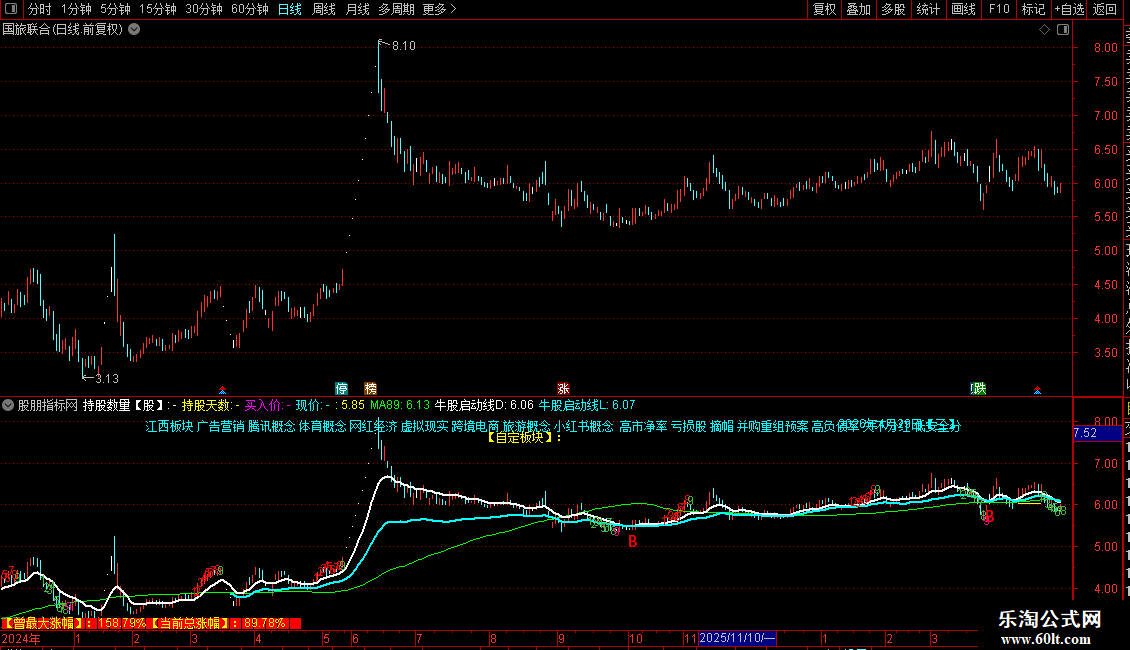The image size is (1130, 650).
Task: Switch to 月线 monthly chart
Action: click(x=357, y=9)
